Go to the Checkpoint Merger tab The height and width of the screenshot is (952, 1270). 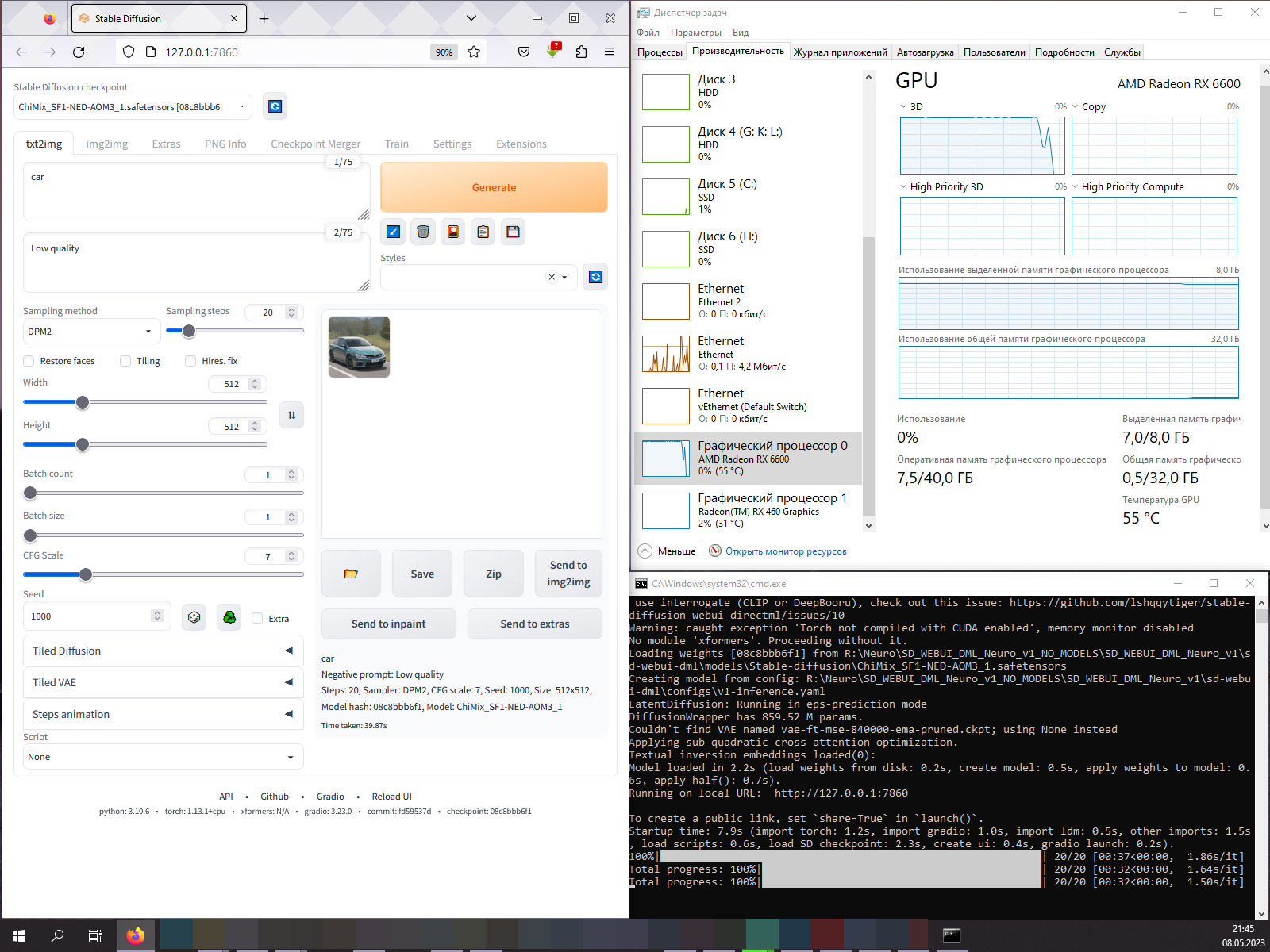tap(315, 144)
